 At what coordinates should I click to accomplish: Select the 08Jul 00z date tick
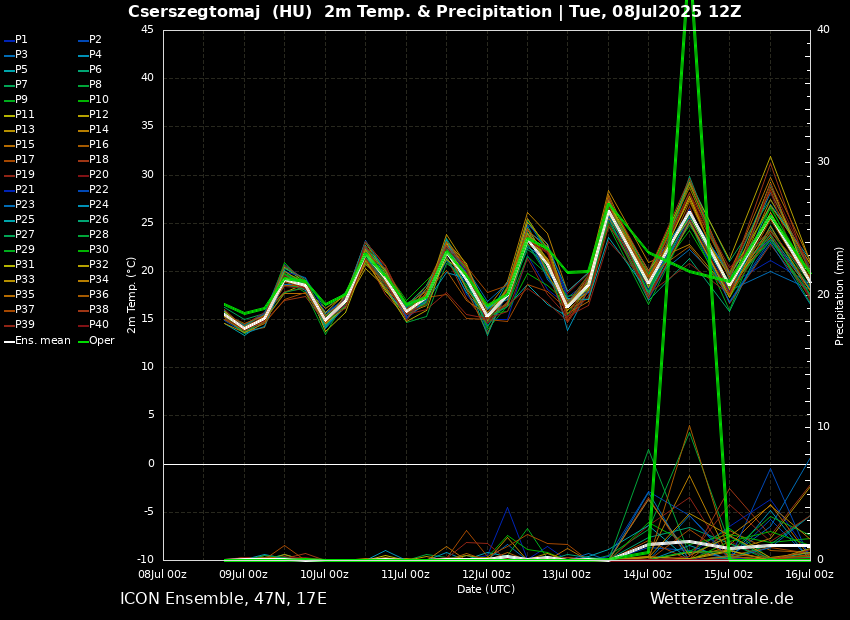tap(162, 574)
